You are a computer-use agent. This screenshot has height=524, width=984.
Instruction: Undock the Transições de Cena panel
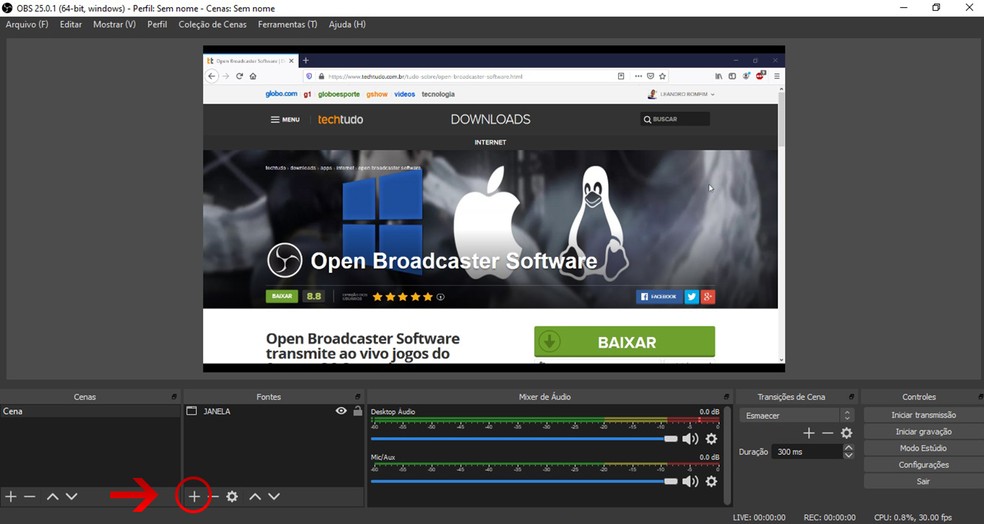pos(852,397)
